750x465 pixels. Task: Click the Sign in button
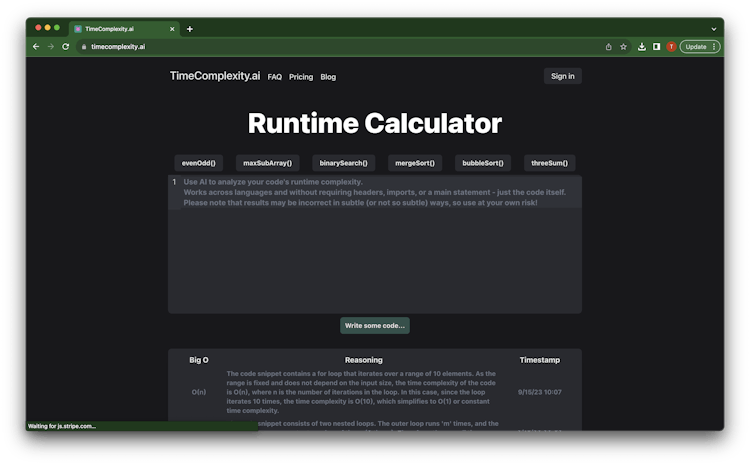click(562, 76)
